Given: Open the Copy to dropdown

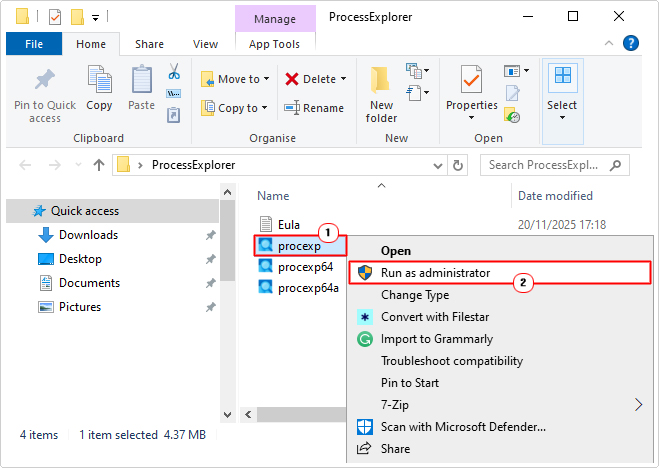Looking at the screenshot, I should point(235,108).
